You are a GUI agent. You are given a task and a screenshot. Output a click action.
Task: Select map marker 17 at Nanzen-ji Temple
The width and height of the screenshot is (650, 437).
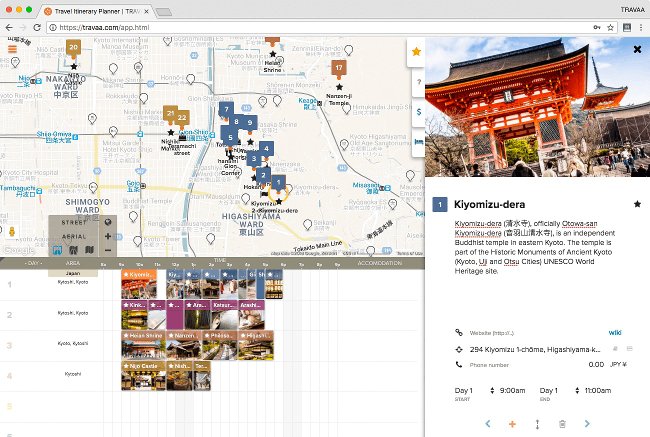point(339,69)
